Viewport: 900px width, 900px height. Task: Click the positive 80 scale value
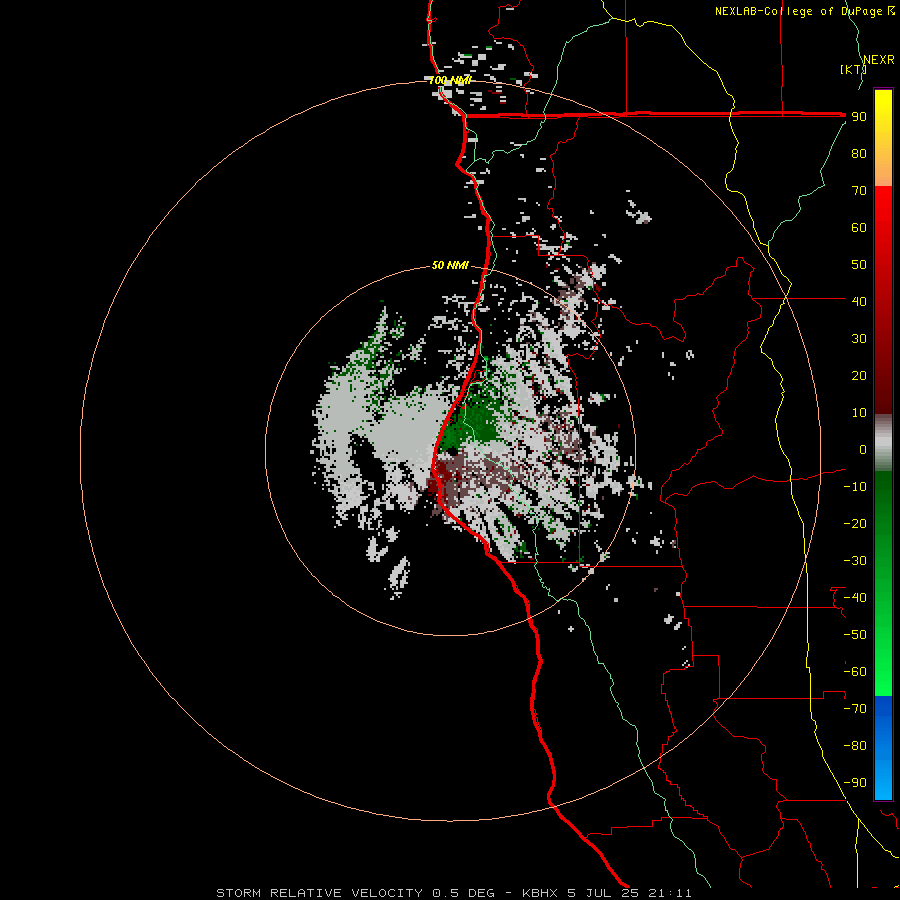tap(859, 154)
